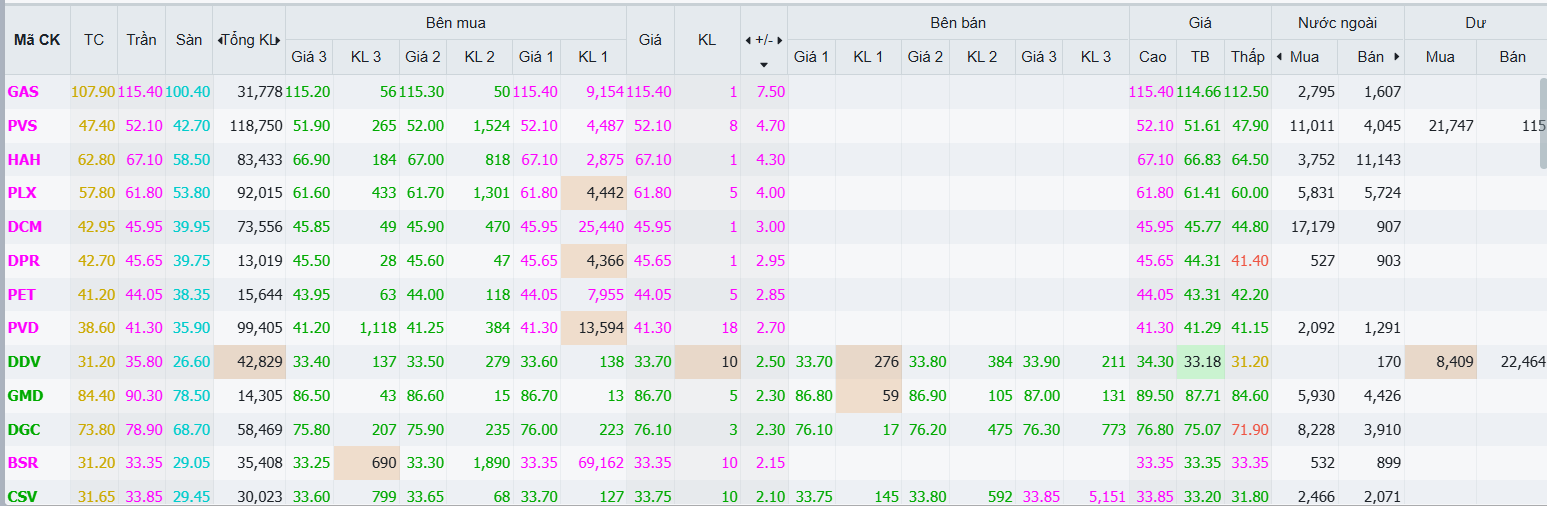This screenshot has height=506, width=1547.
Task: Open the PVS ticker link
Action: point(23,126)
